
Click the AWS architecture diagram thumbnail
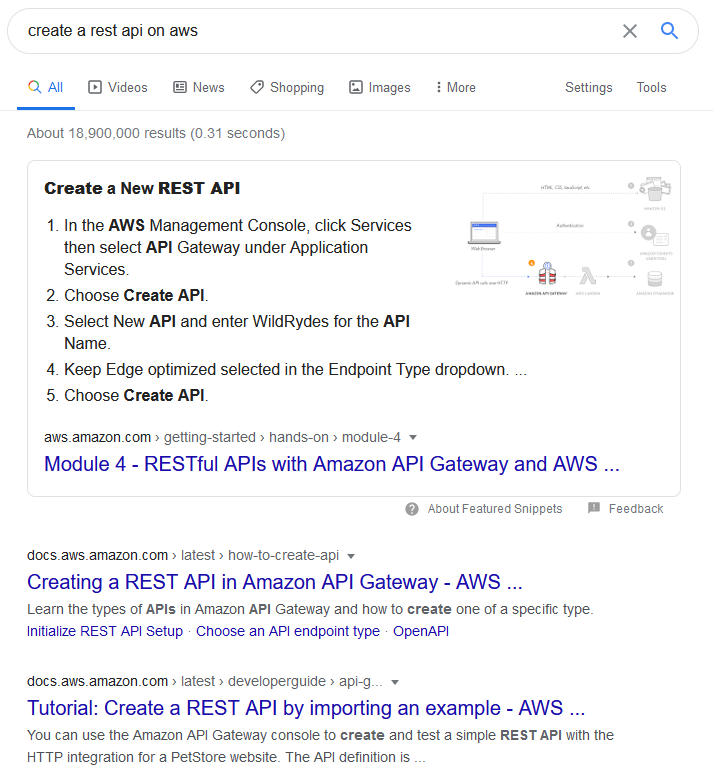(564, 236)
